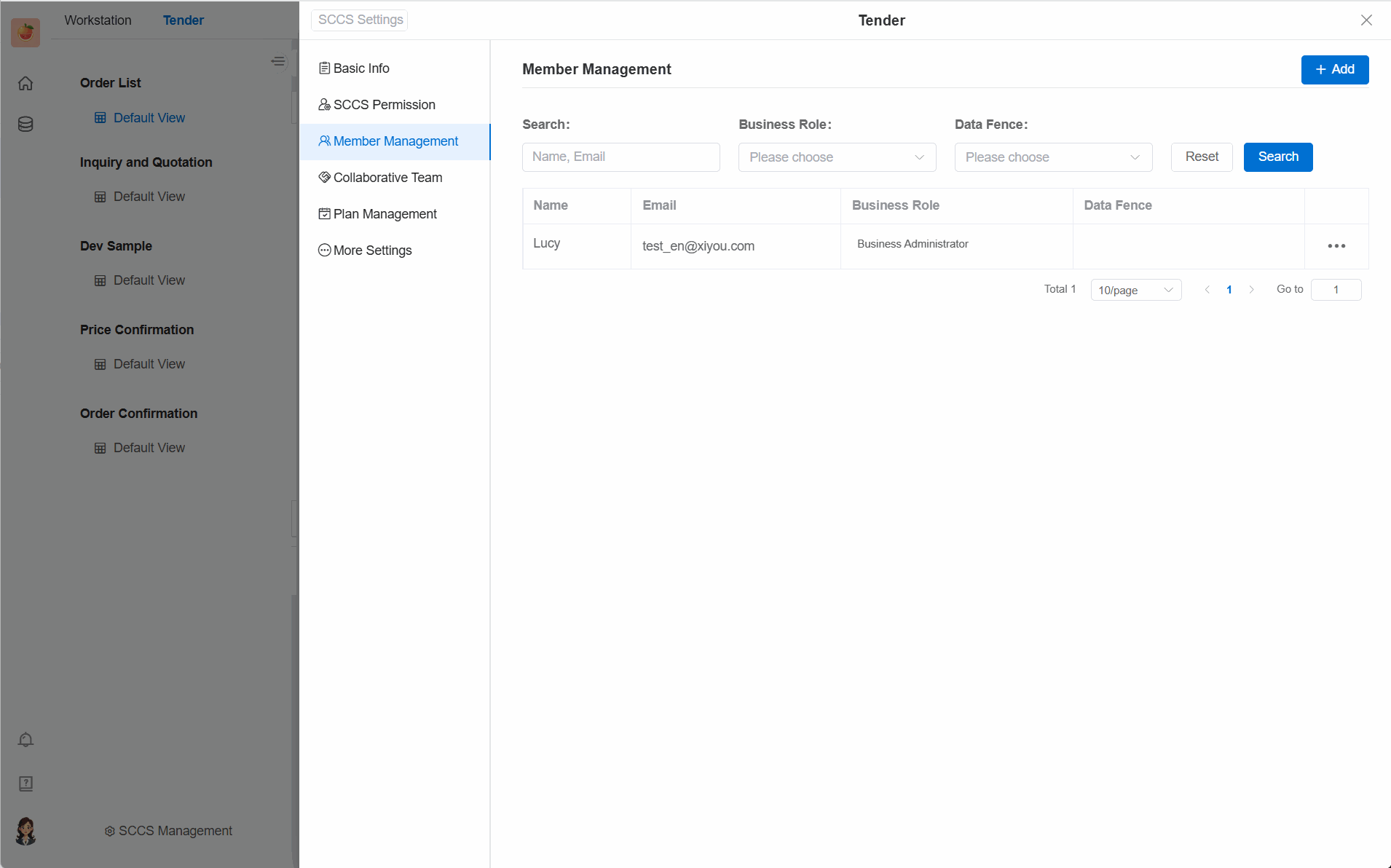Open the database stack icon in sidebar

(x=25, y=125)
